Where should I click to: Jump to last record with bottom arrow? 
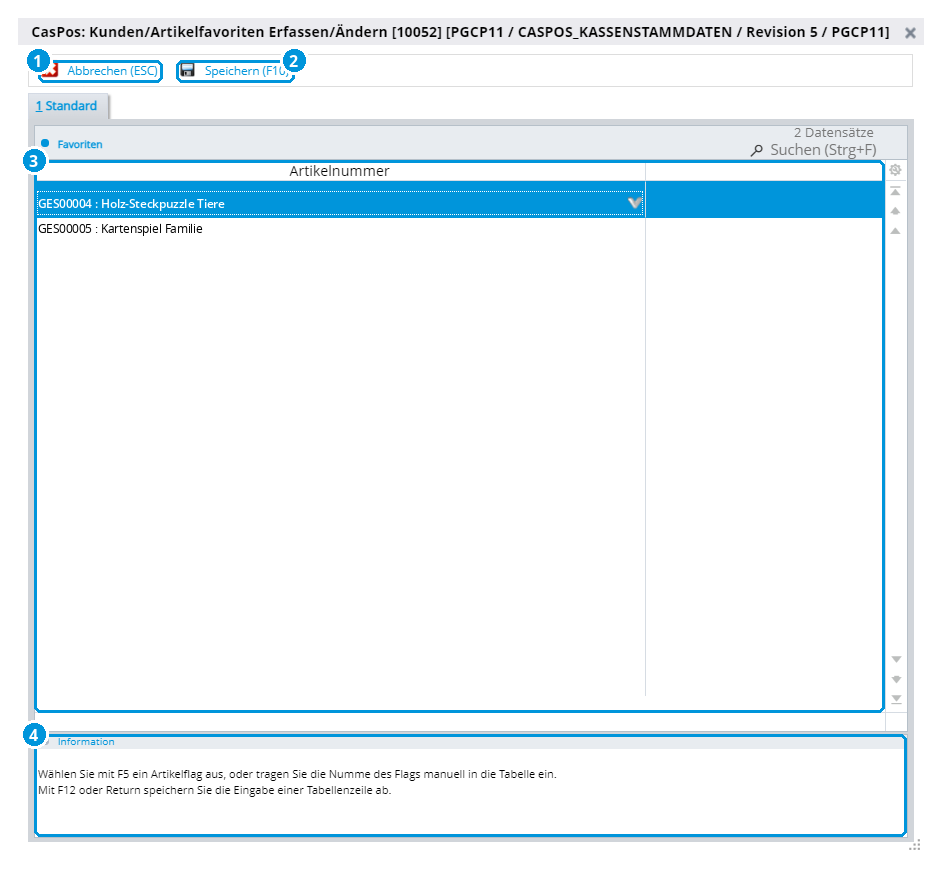[x=896, y=699]
